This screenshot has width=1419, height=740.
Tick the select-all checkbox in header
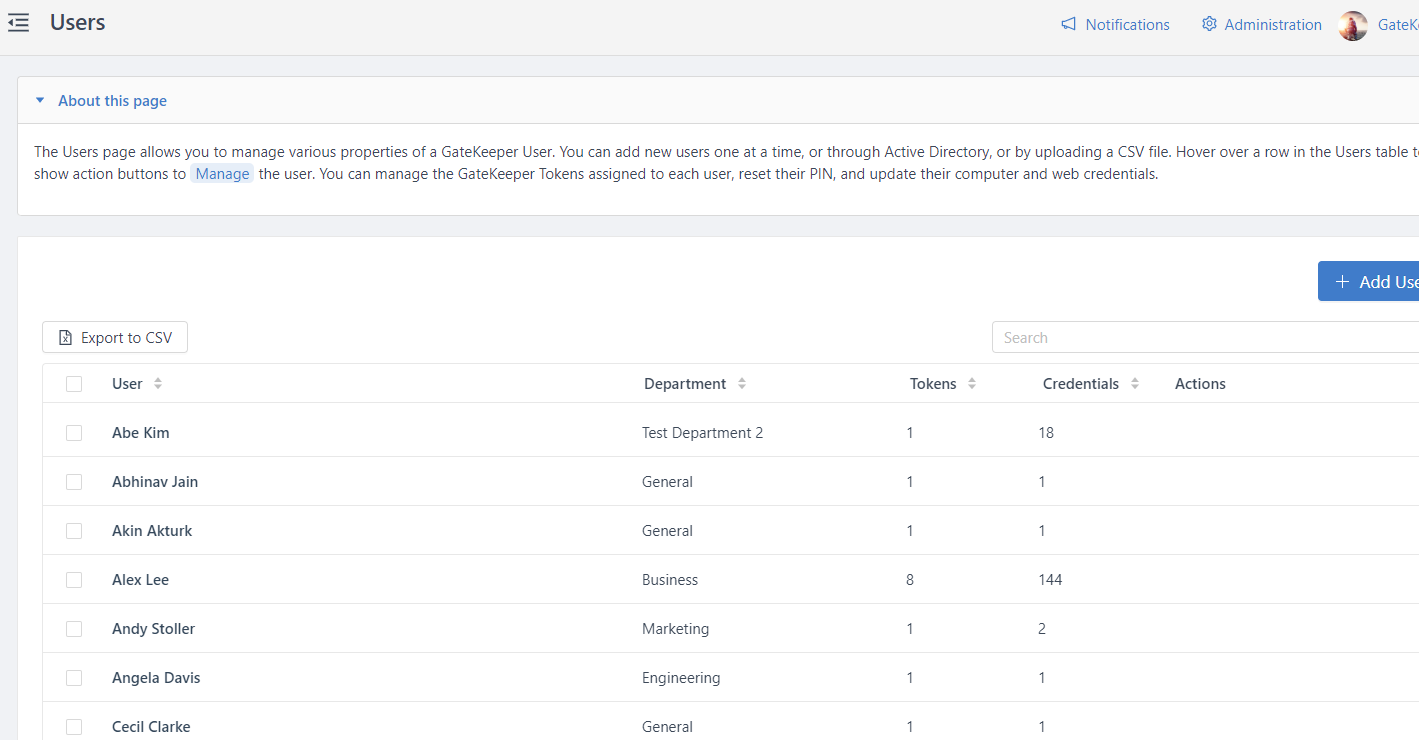point(74,384)
